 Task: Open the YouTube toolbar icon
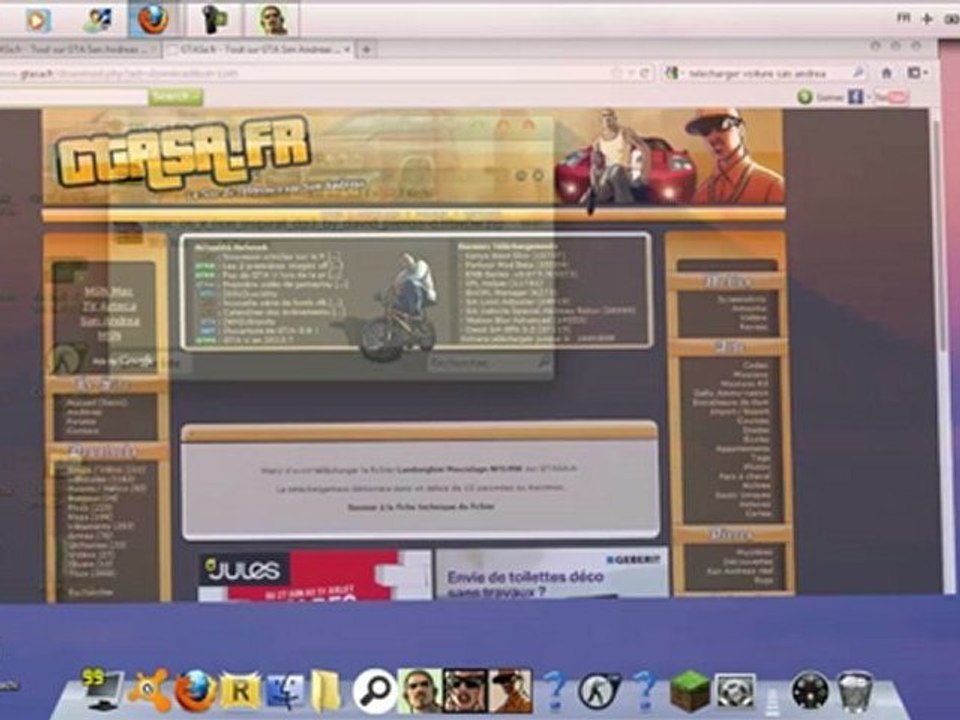click(891, 97)
